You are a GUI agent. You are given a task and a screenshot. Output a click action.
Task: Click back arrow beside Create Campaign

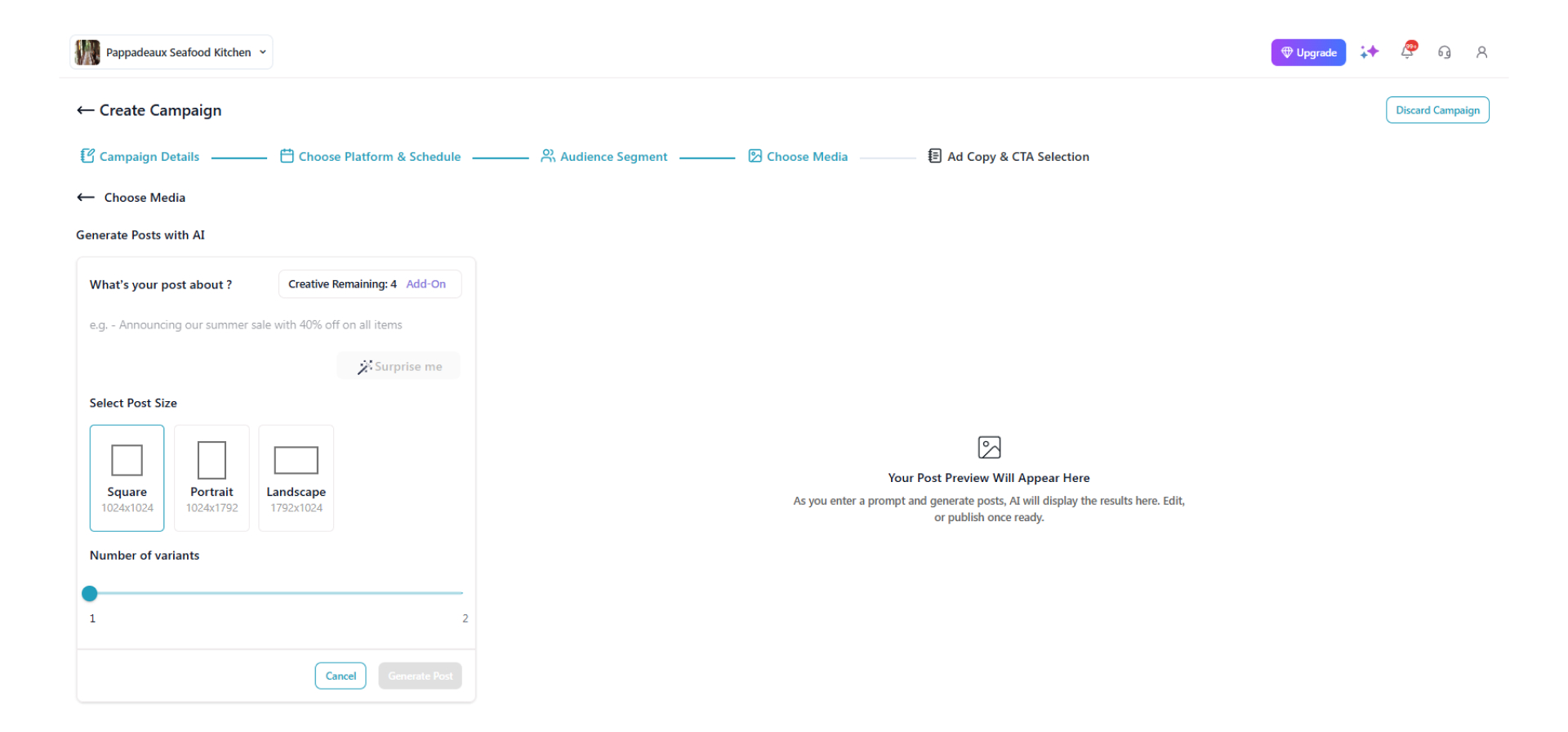click(85, 110)
